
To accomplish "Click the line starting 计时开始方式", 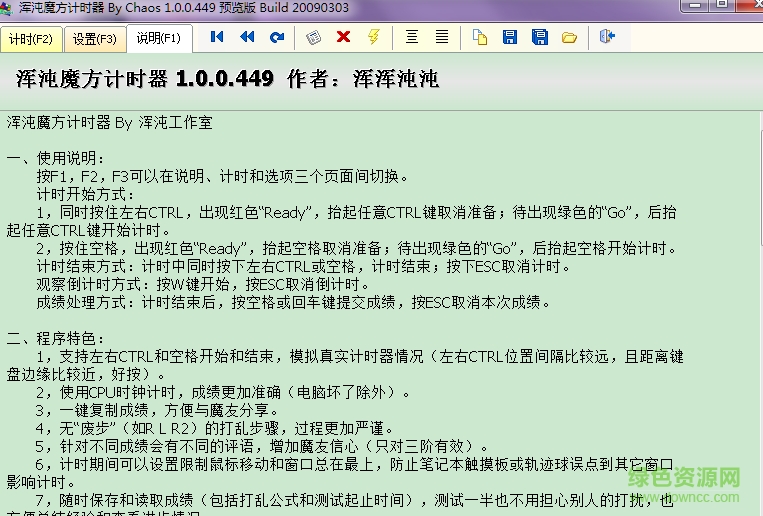I will click(86, 194).
